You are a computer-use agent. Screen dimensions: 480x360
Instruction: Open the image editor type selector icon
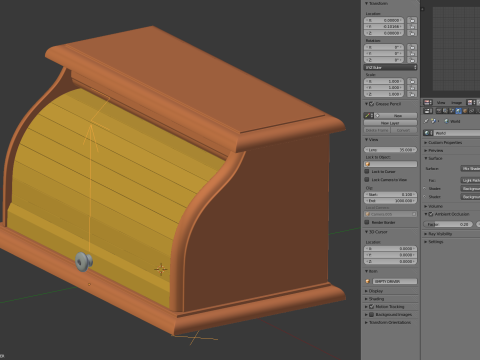(x=428, y=103)
